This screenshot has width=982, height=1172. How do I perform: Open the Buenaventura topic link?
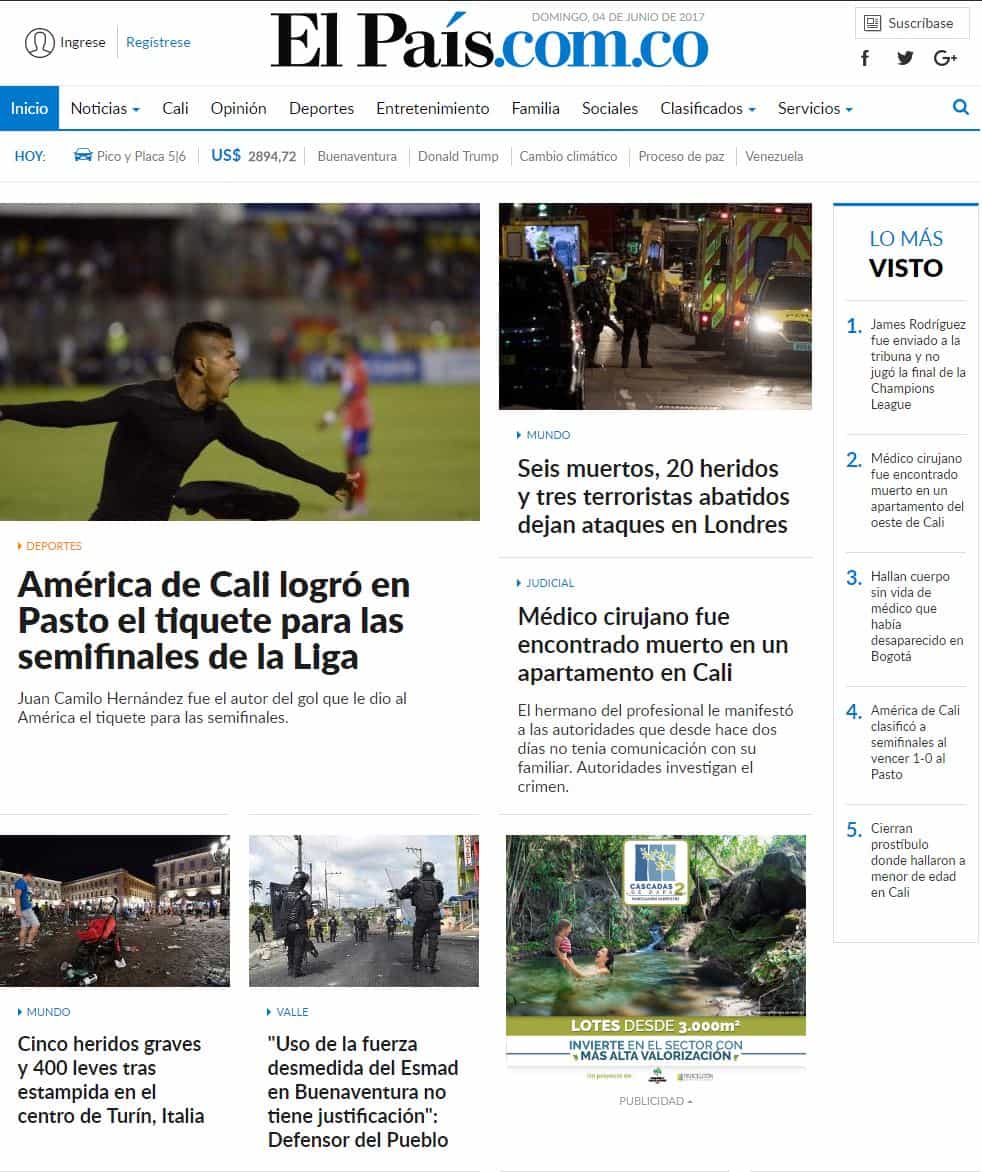click(356, 156)
